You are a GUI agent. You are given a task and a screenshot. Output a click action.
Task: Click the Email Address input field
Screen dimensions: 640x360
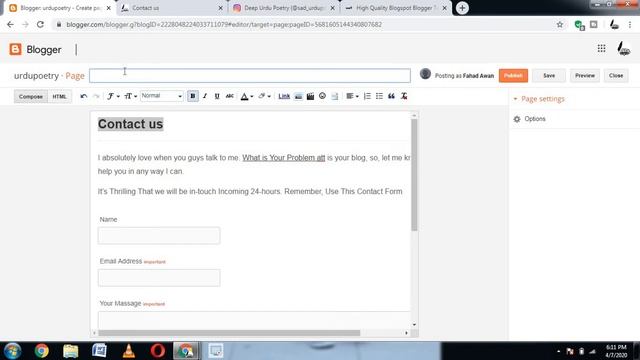click(159, 278)
